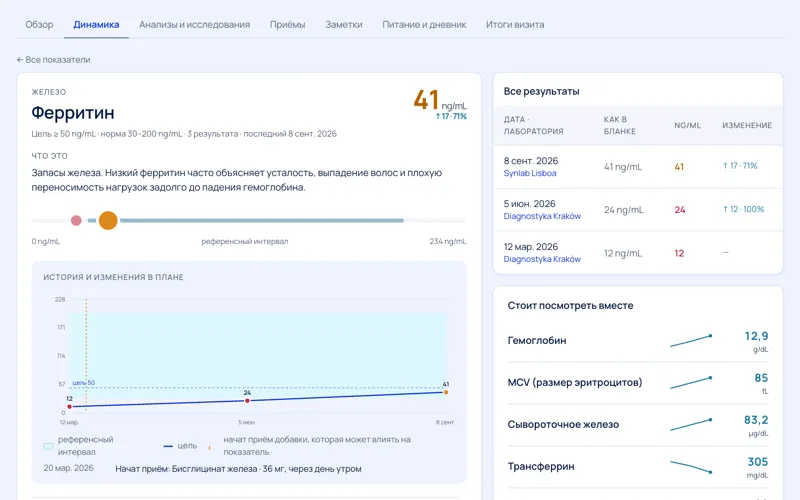
Task: Switch to Анализы и исследования tab
Action: pyautogui.click(x=194, y=24)
